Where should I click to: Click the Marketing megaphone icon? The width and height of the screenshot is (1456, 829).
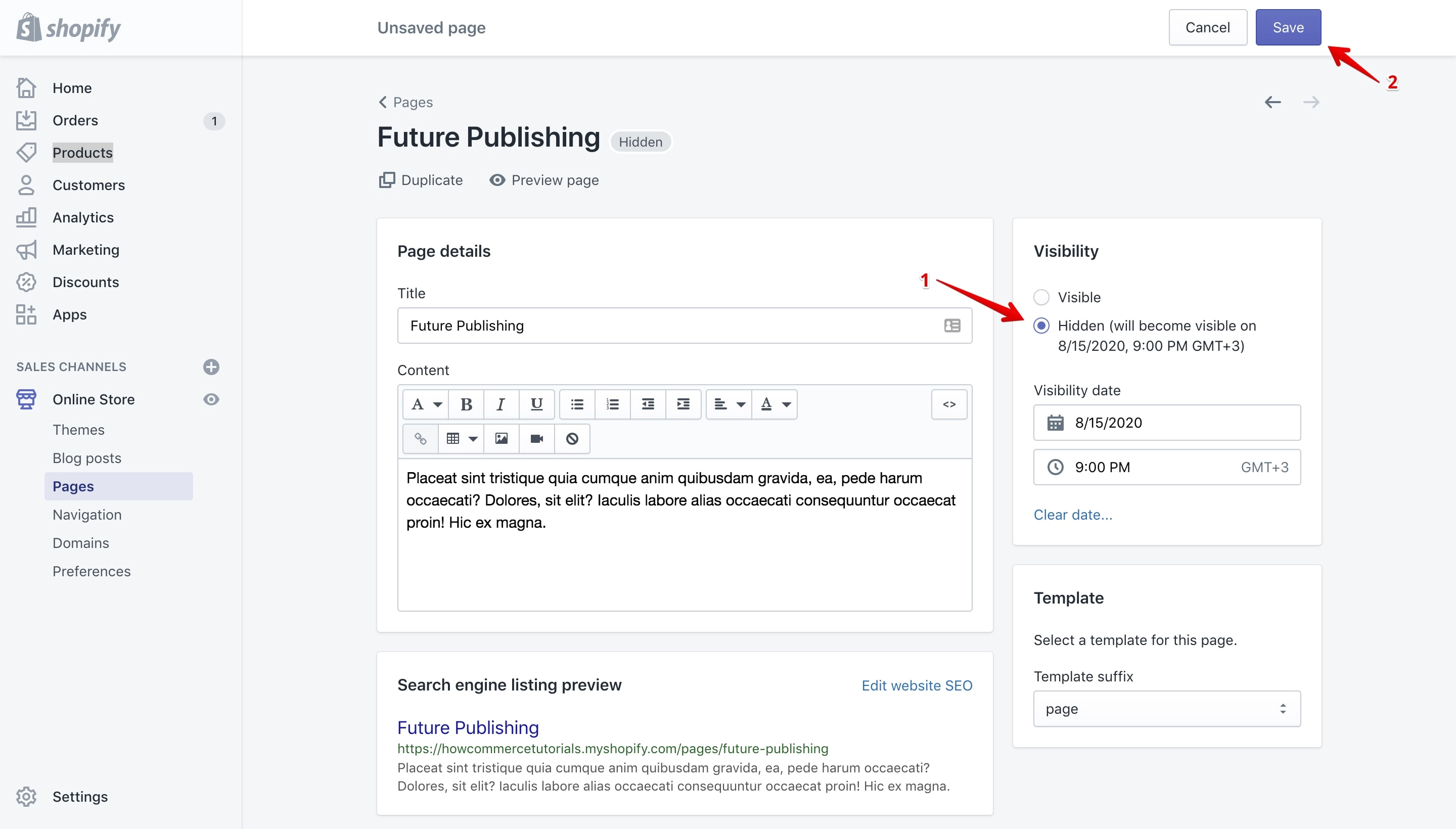coord(26,250)
